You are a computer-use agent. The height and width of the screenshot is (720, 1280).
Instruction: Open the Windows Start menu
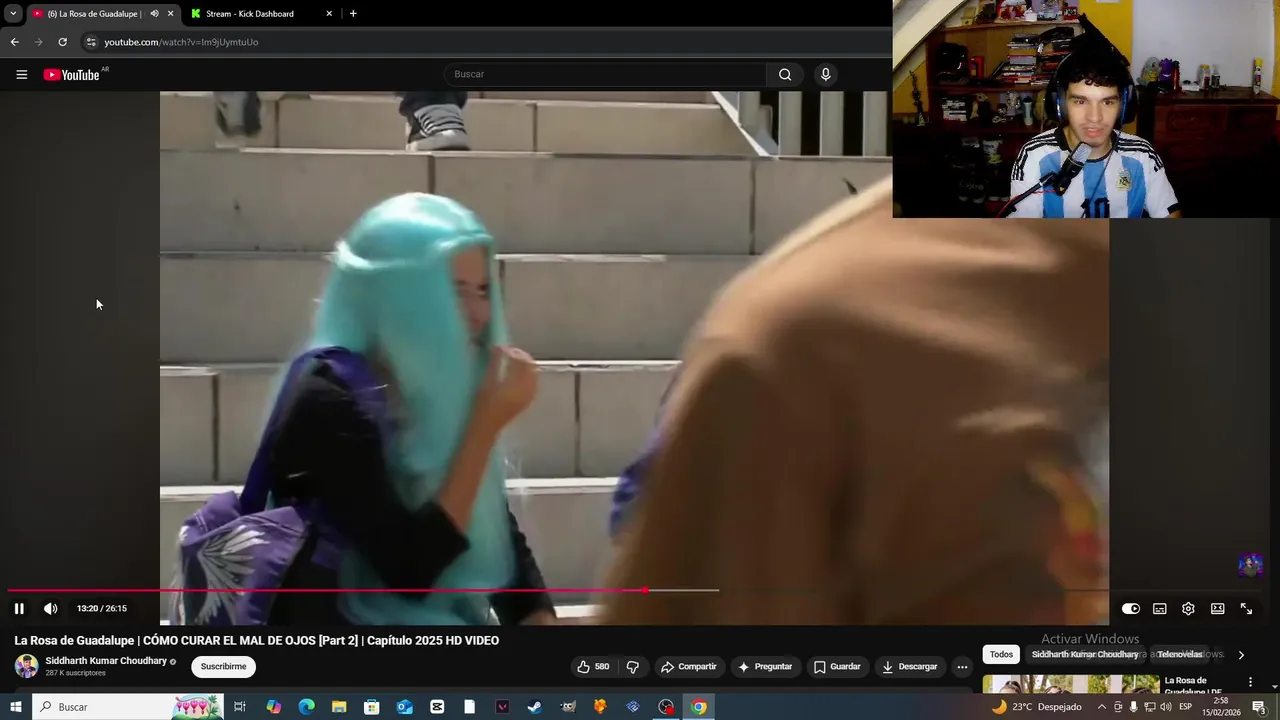(15, 707)
